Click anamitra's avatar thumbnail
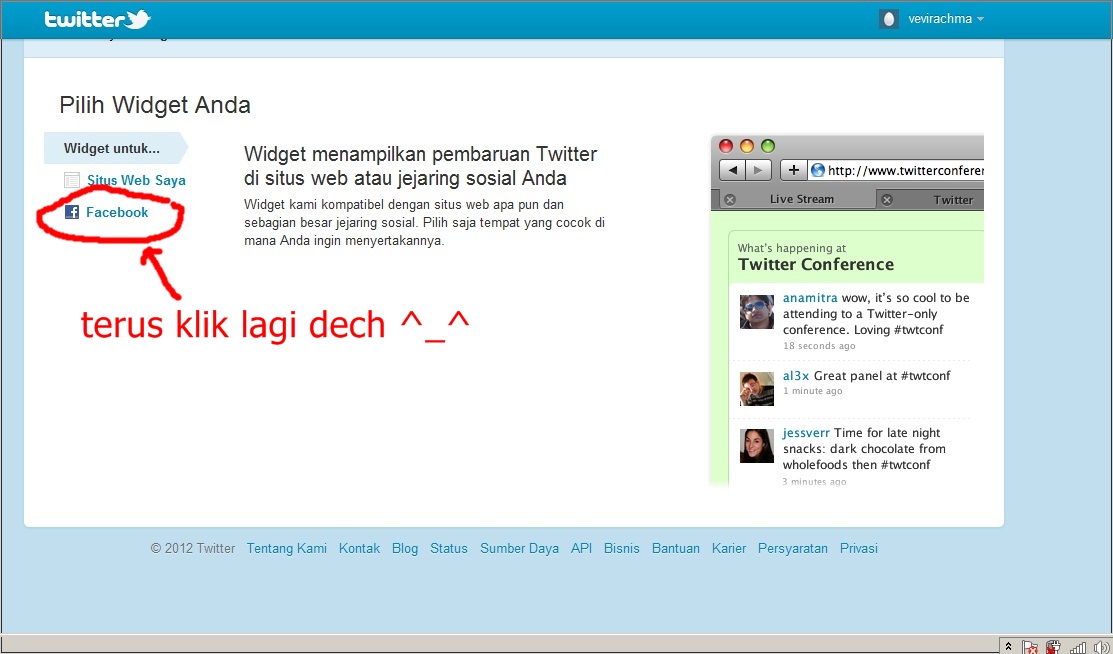Viewport: 1113px width, 654px height. coord(757,312)
